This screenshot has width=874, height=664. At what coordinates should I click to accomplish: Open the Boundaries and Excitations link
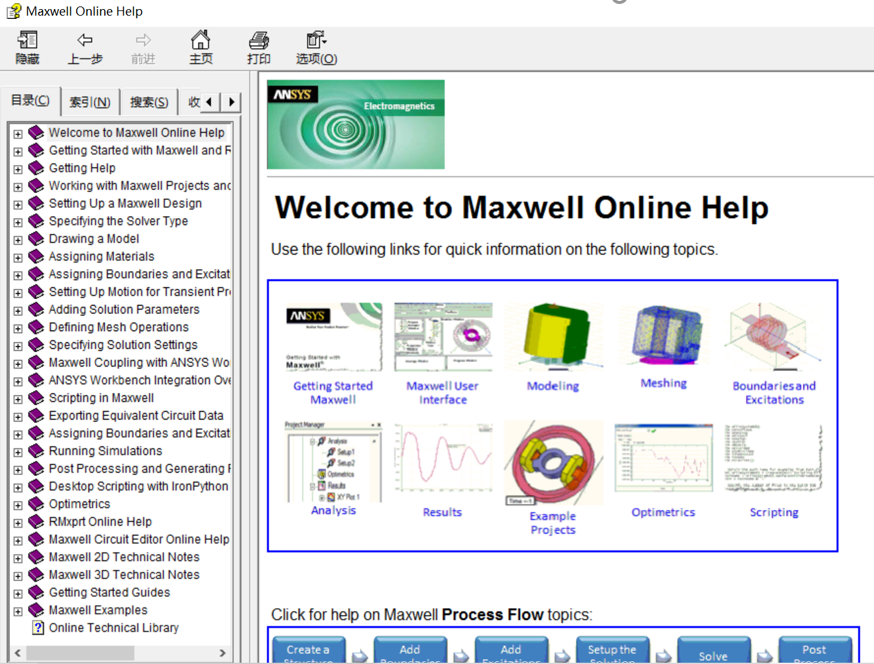click(774, 392)
